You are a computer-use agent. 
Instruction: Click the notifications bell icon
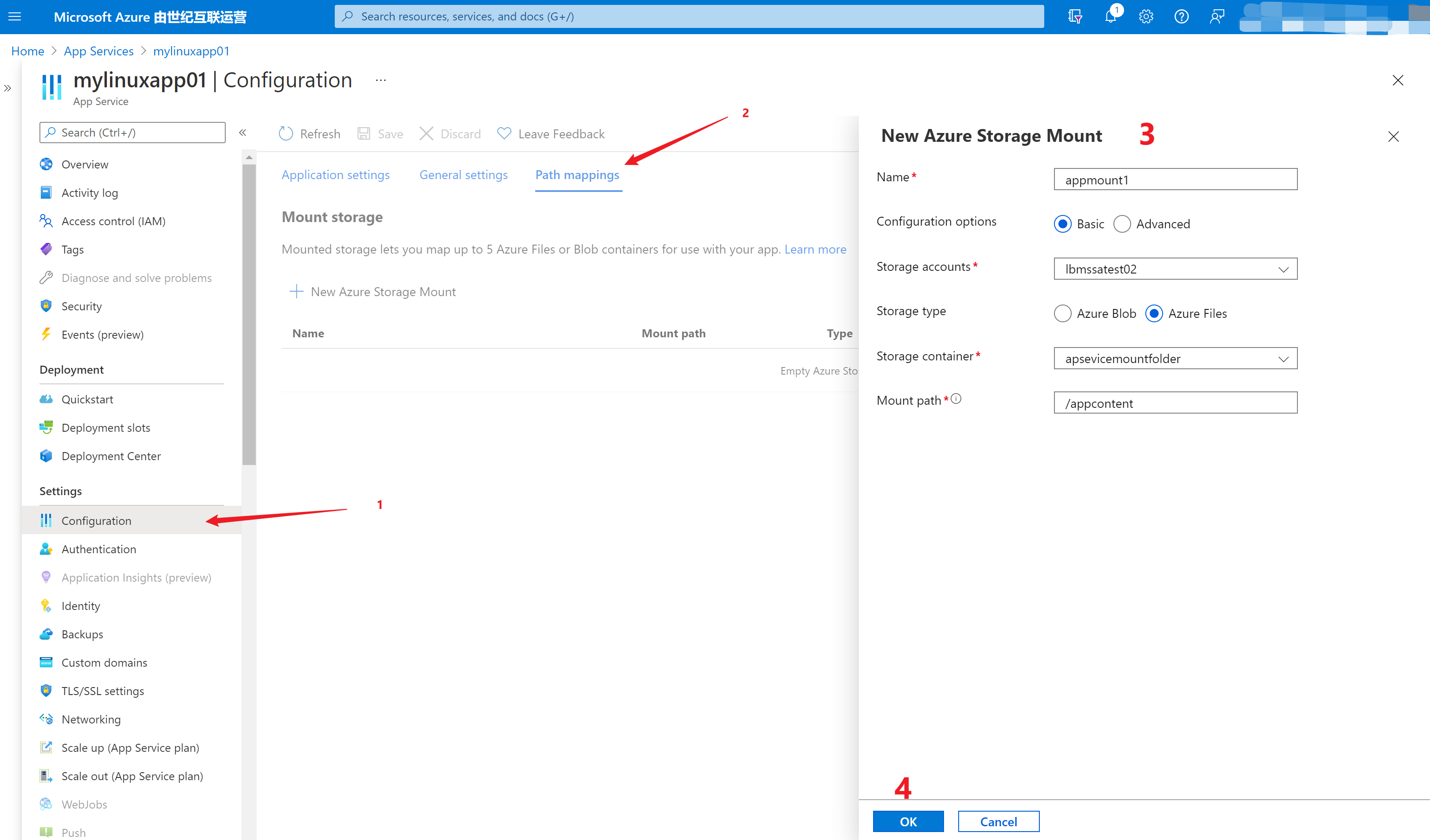click(1110, 16)
